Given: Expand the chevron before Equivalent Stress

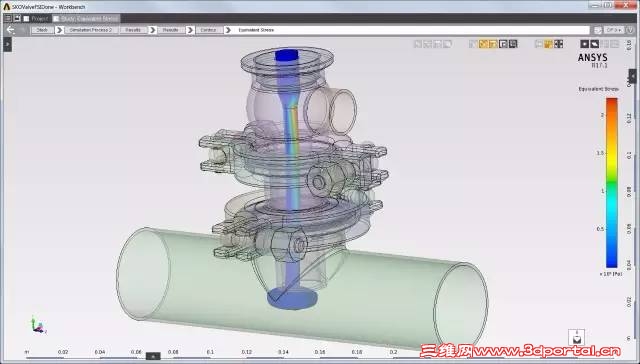Looking at the screenshot, I should click(228, 30).
